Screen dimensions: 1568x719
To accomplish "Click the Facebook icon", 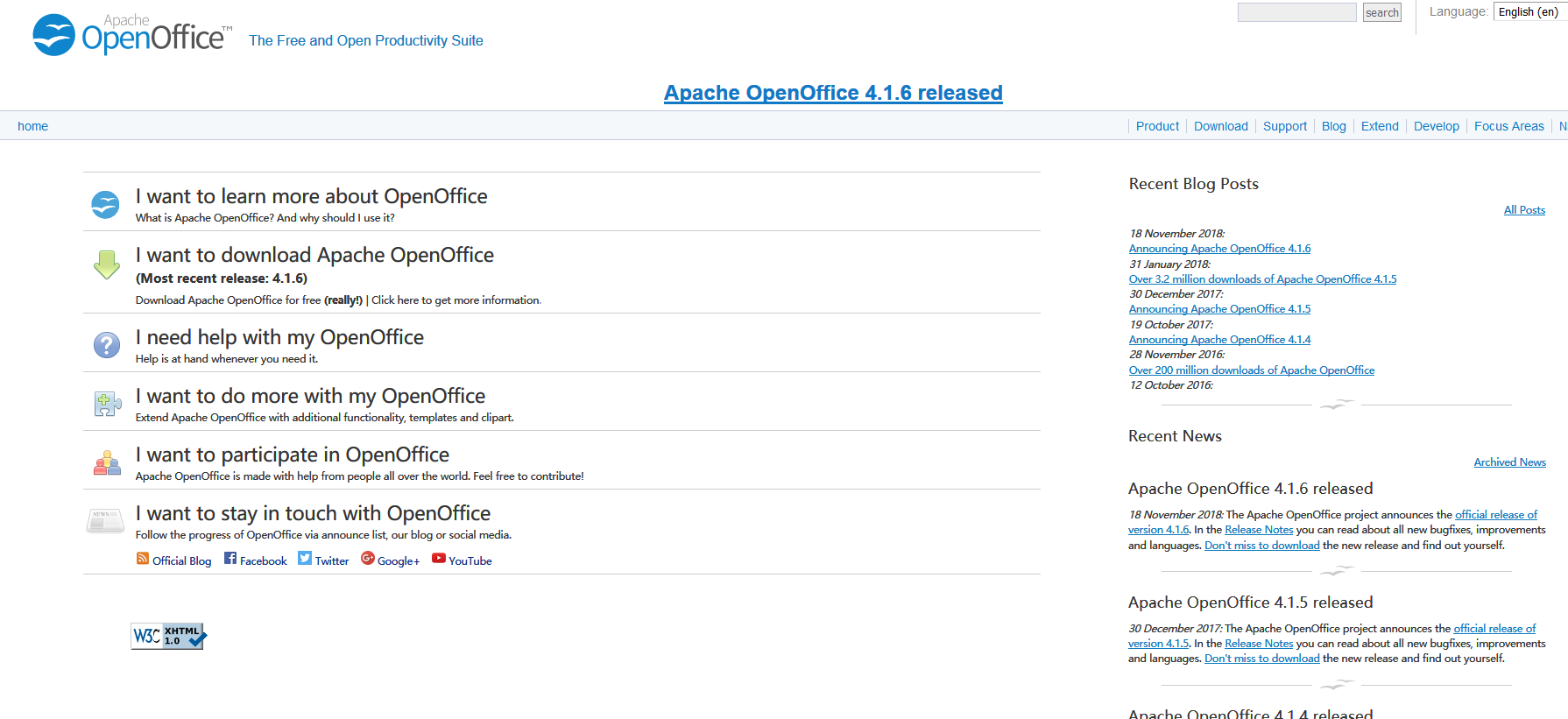I will click(x=230, y=558).
